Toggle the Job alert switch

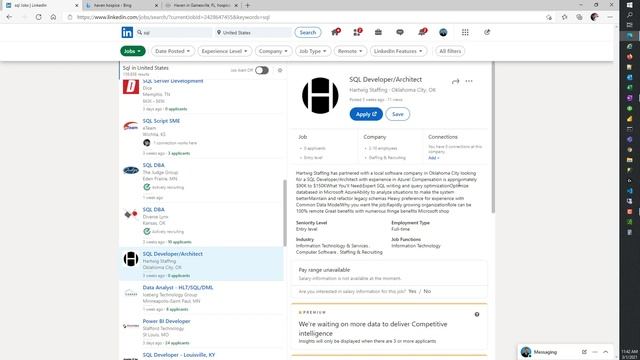point(262,70)
